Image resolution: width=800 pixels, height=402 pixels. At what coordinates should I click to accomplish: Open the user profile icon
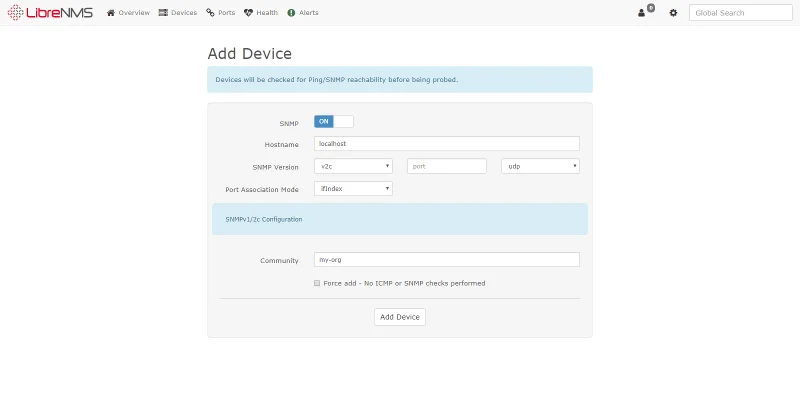pyautogui.click(x=642, y=13)
